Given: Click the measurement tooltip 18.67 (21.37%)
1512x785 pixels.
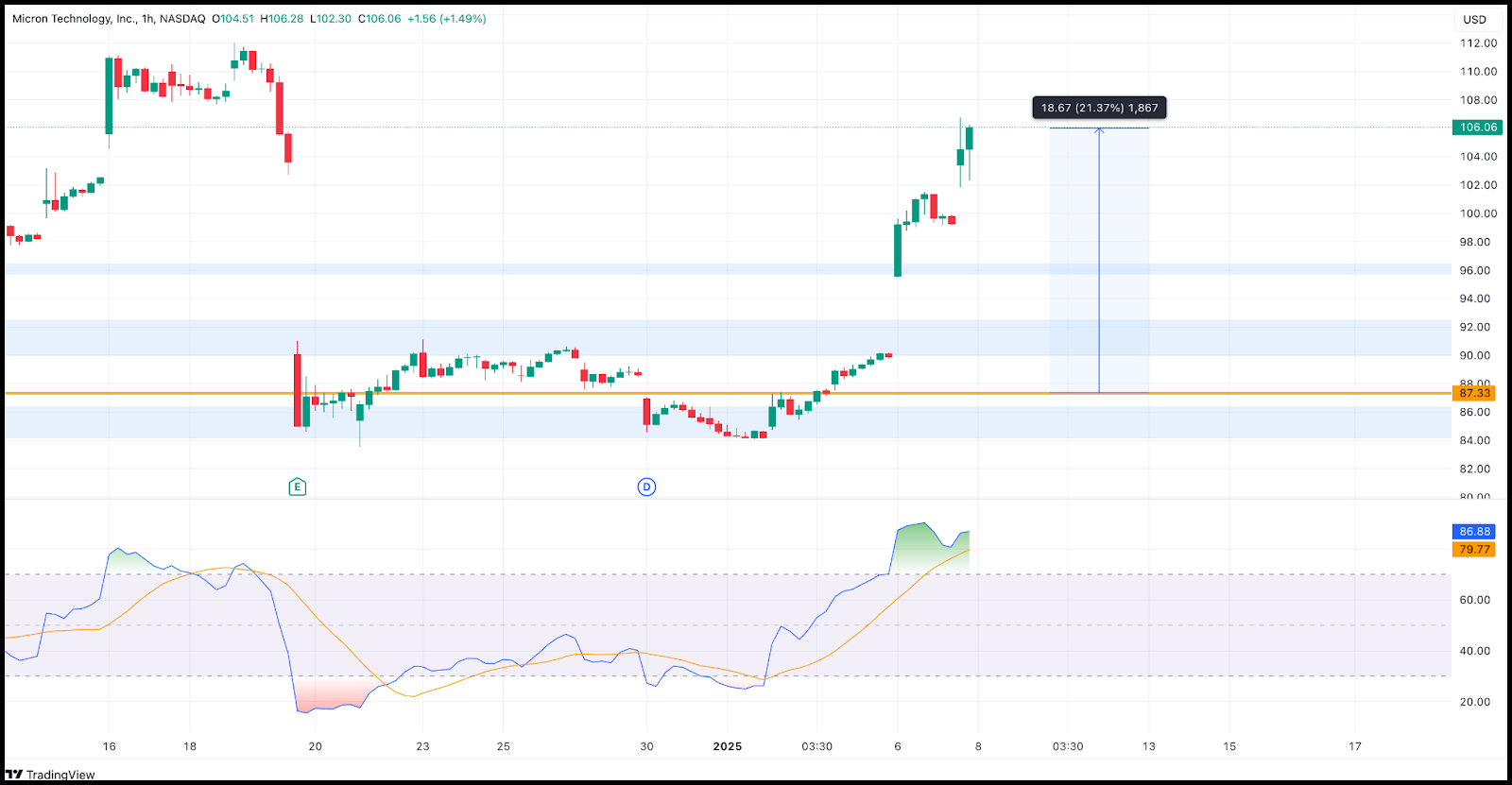Looking at the screenshot, I should [1099, 108].
